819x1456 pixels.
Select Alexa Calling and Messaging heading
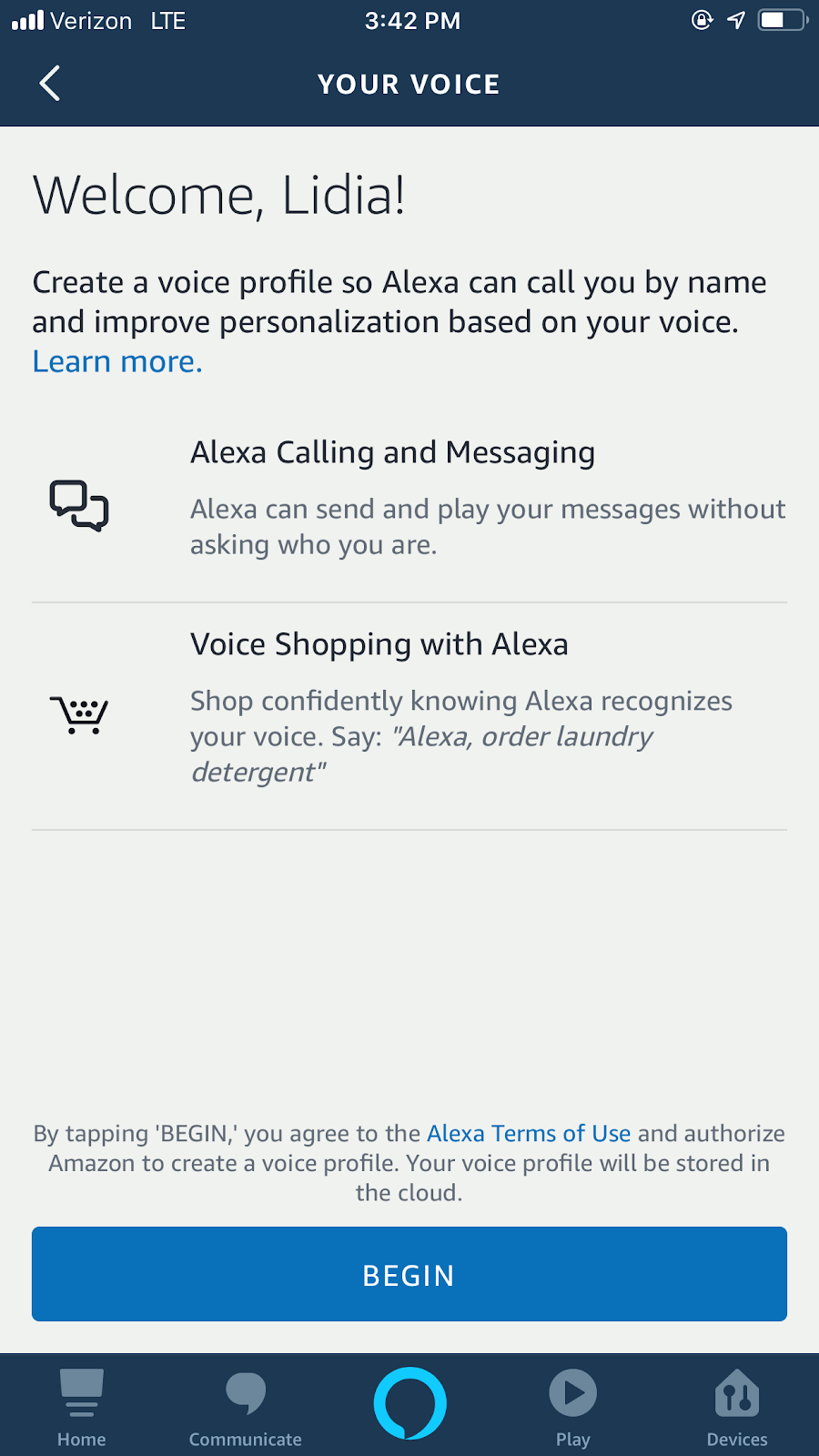point(392,452)
